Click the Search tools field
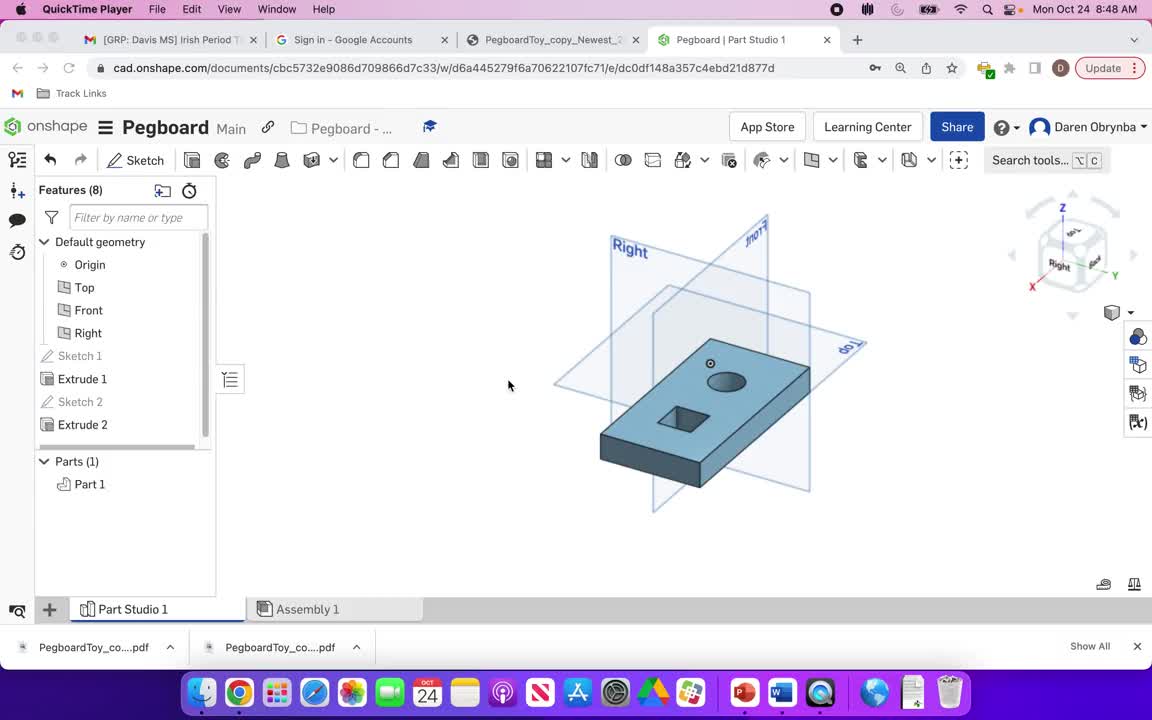Image resolution: width=1152 pixels, height=720 pixels. pos(1045,160)
